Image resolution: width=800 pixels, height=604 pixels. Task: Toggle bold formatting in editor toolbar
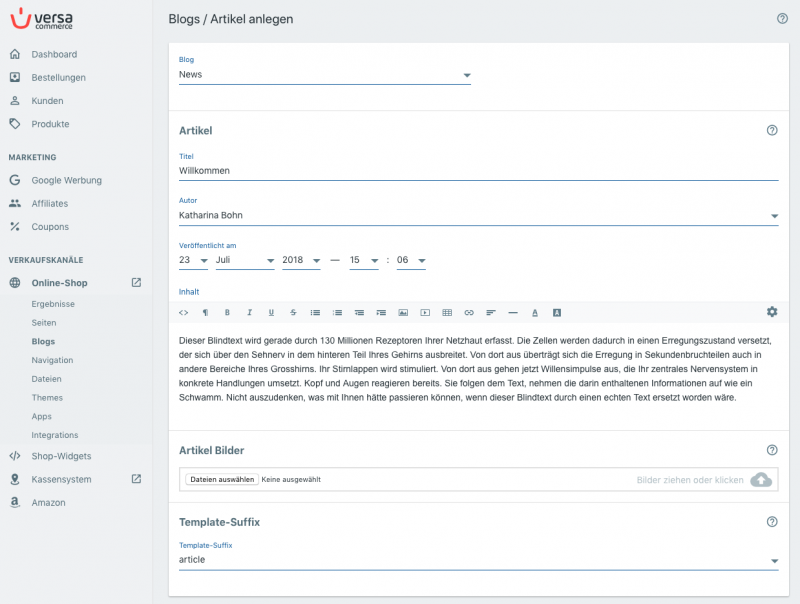coord(227,313)
